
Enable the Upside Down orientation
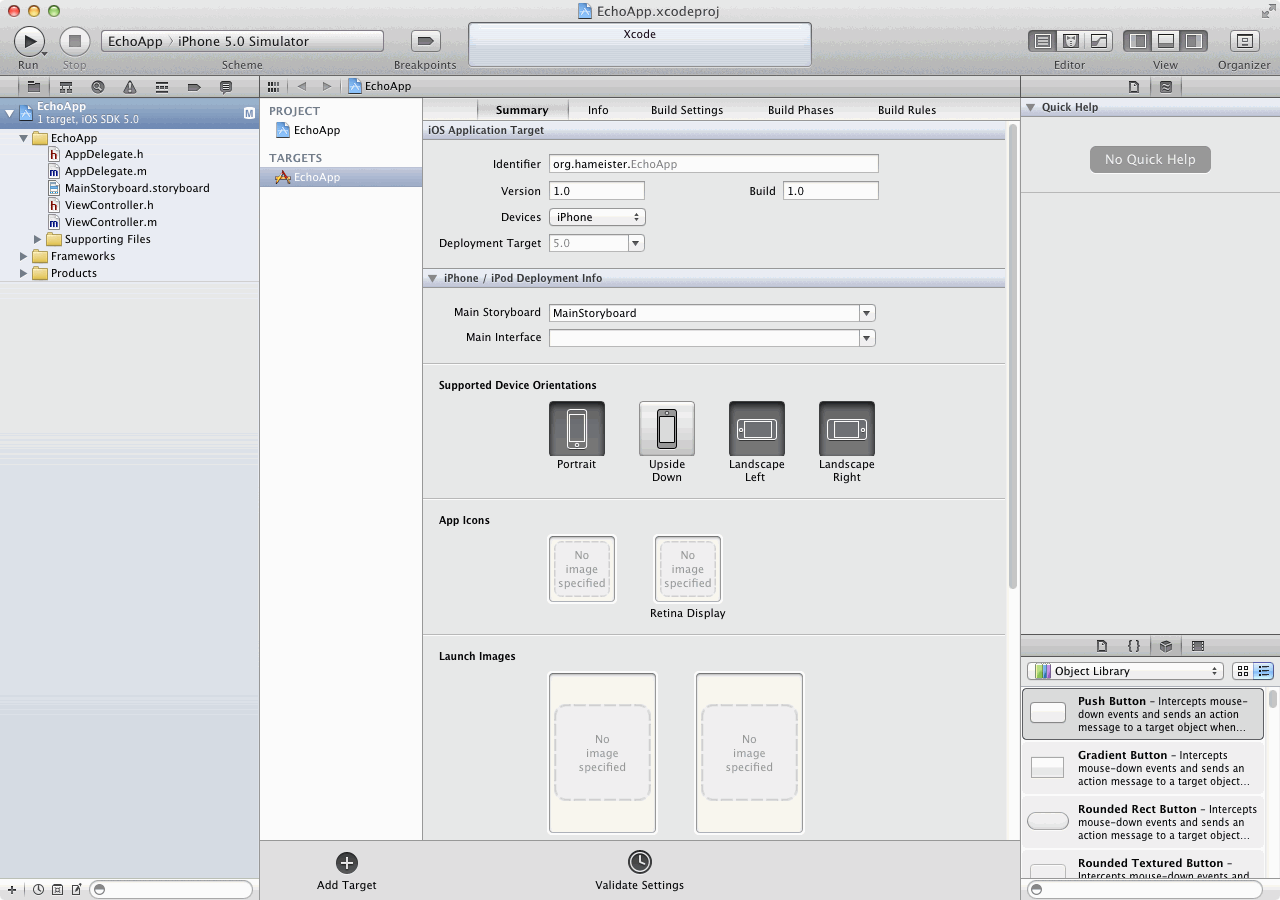[667, 429]
